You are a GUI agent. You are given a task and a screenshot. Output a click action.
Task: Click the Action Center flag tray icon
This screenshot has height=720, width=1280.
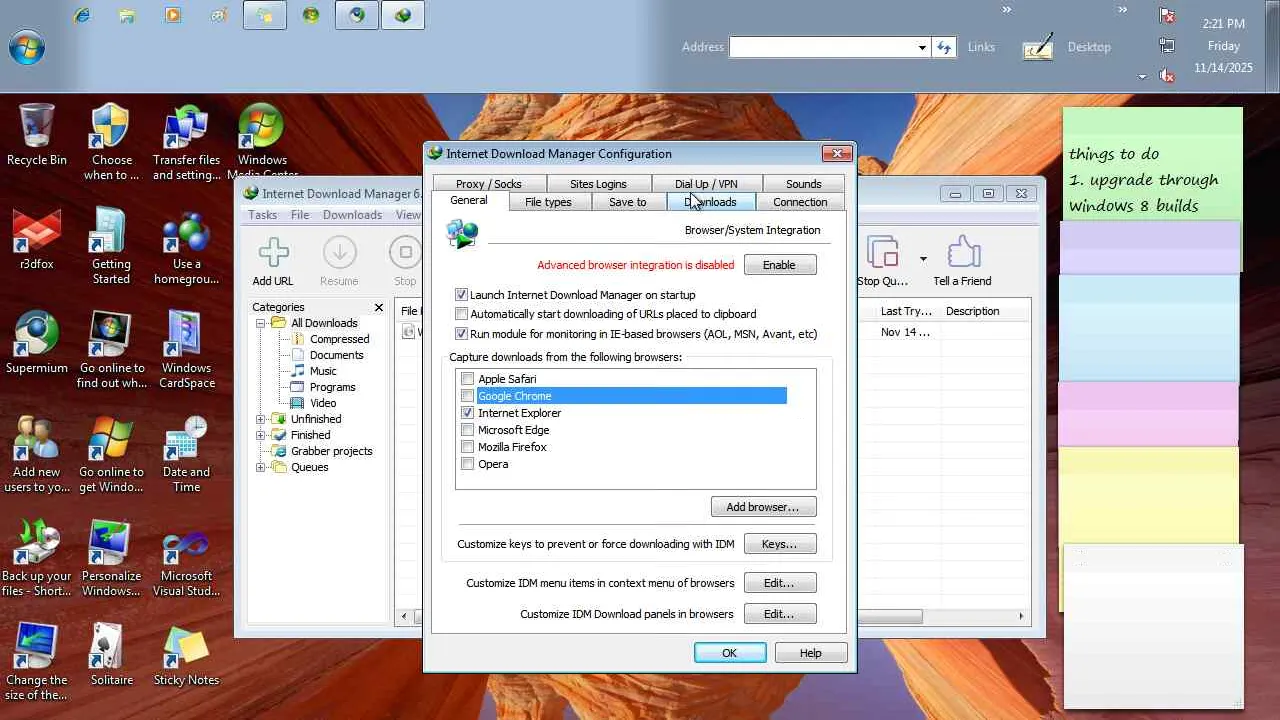(x=1166, y=15)
